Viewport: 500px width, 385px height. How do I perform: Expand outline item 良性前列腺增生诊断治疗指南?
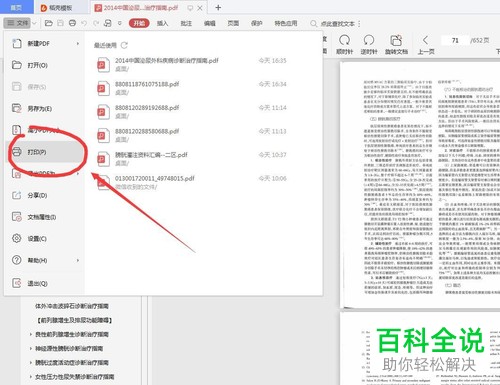(31, 334)
